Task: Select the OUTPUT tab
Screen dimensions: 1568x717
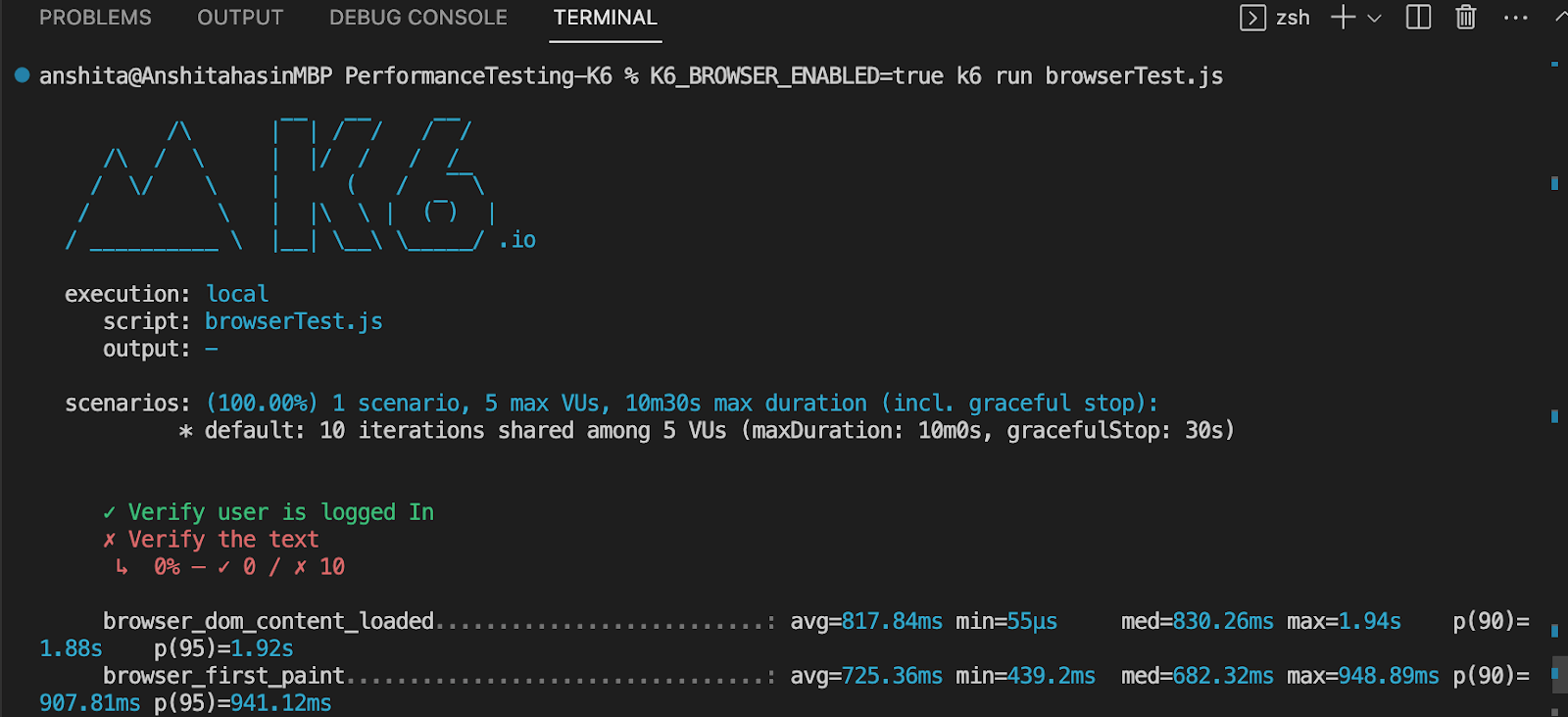Action: pyautogui.click(x=239, y=17)
